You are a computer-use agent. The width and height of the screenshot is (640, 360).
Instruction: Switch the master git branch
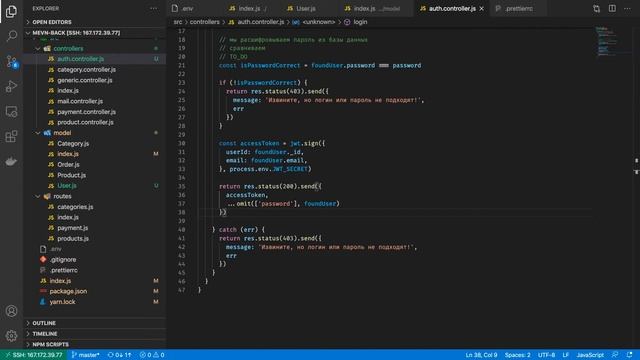click(85, 355)
